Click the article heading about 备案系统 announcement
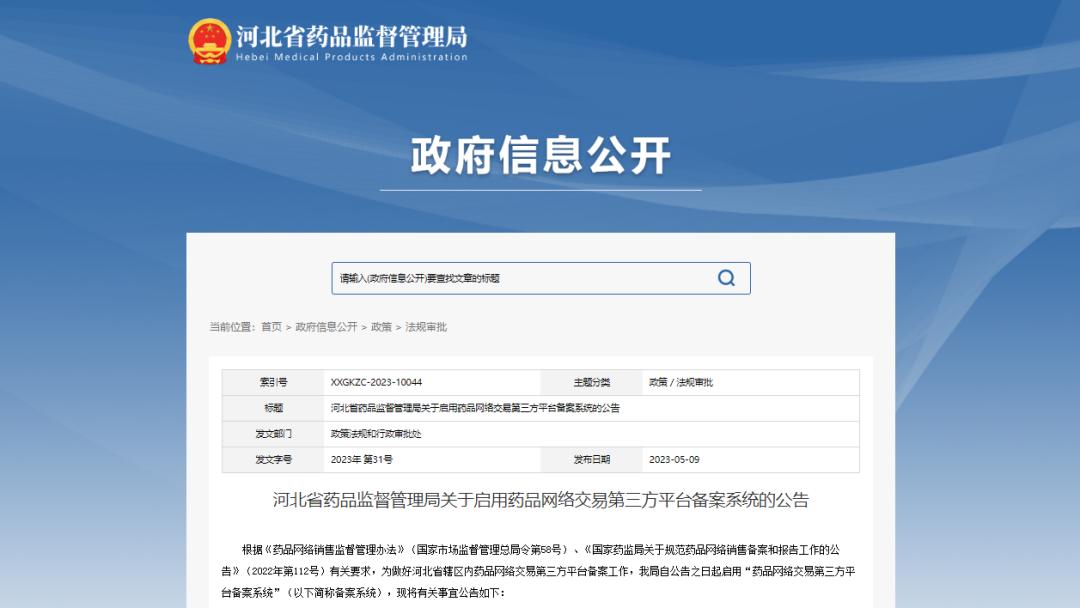This screenshot has height=608, width=1080. point(540,500)
